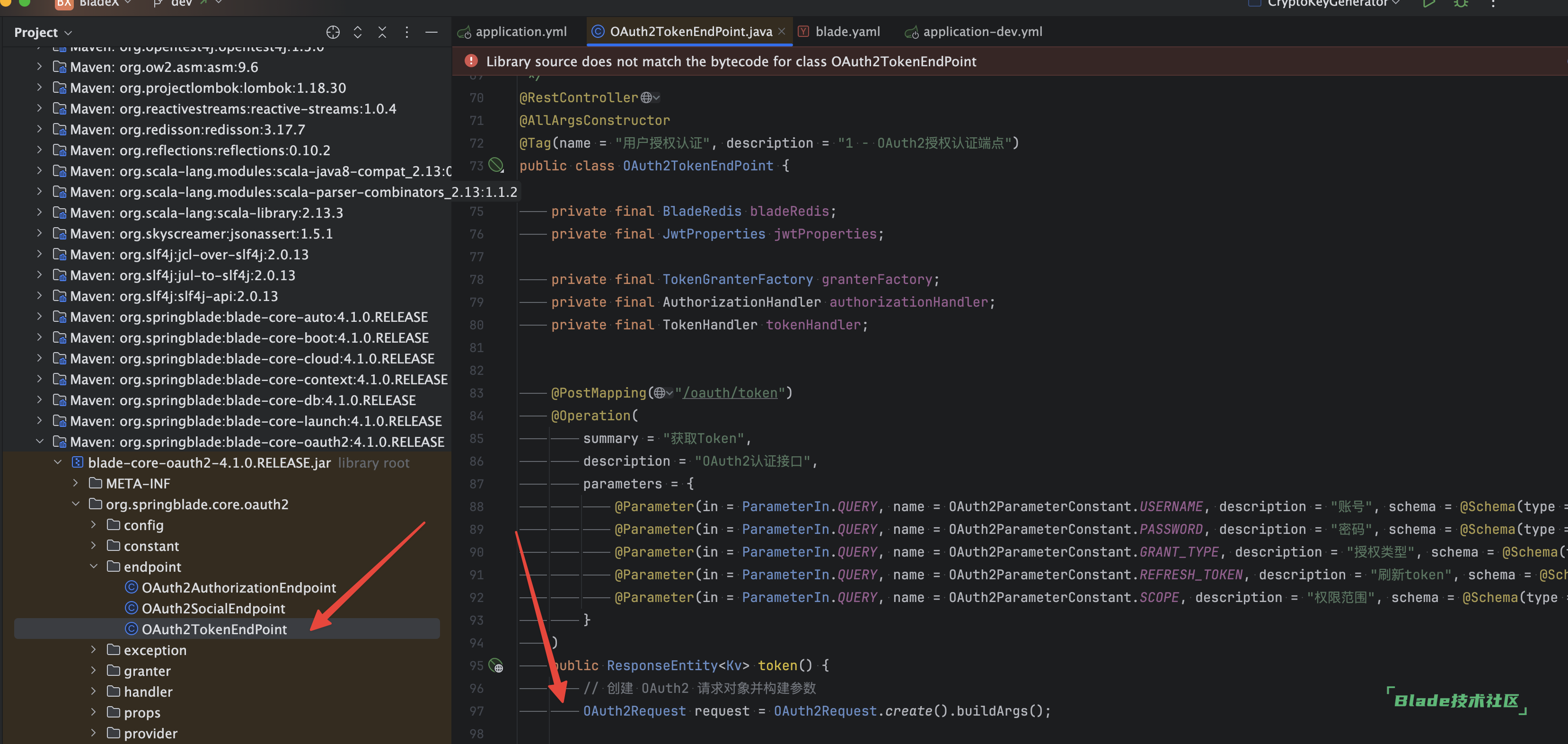Click the globe icon next to @RestController
1568x744 pixels.
[x=646, y=97]
